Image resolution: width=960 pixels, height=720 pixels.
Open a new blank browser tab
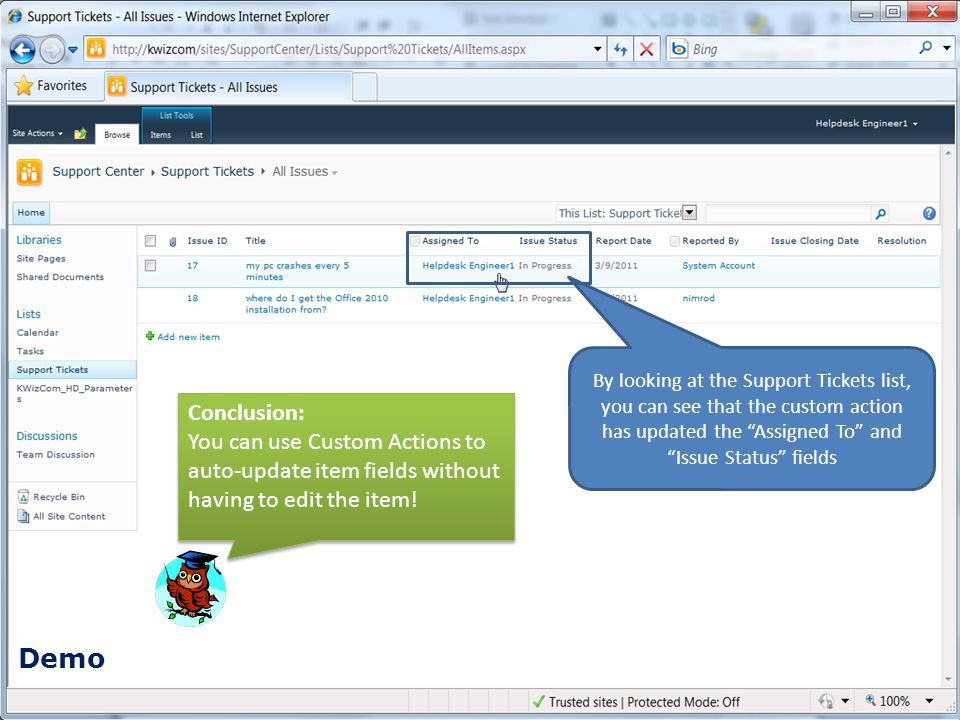click(x=365, y=87)
